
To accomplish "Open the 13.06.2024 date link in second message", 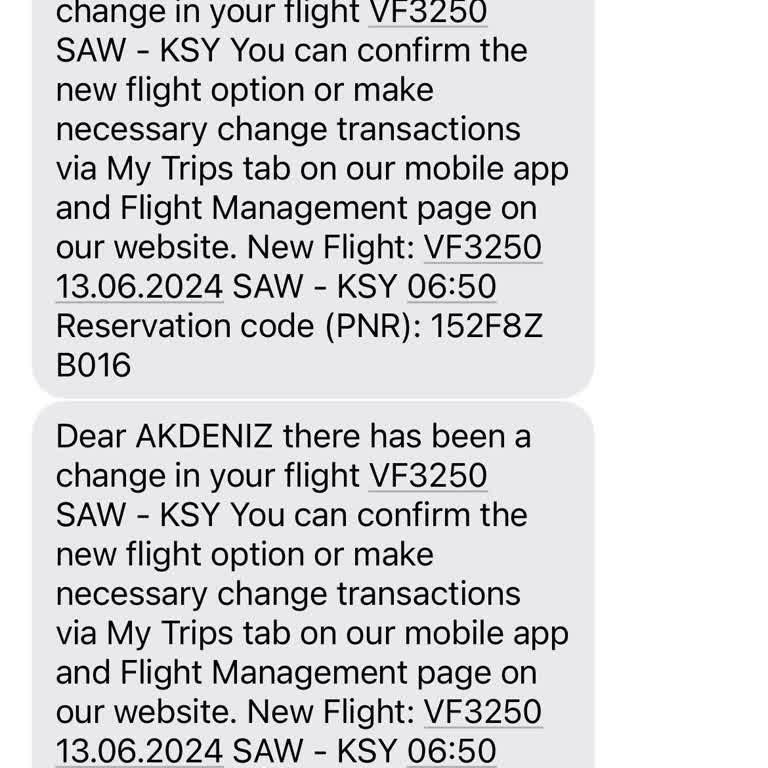I will [140, 751].
